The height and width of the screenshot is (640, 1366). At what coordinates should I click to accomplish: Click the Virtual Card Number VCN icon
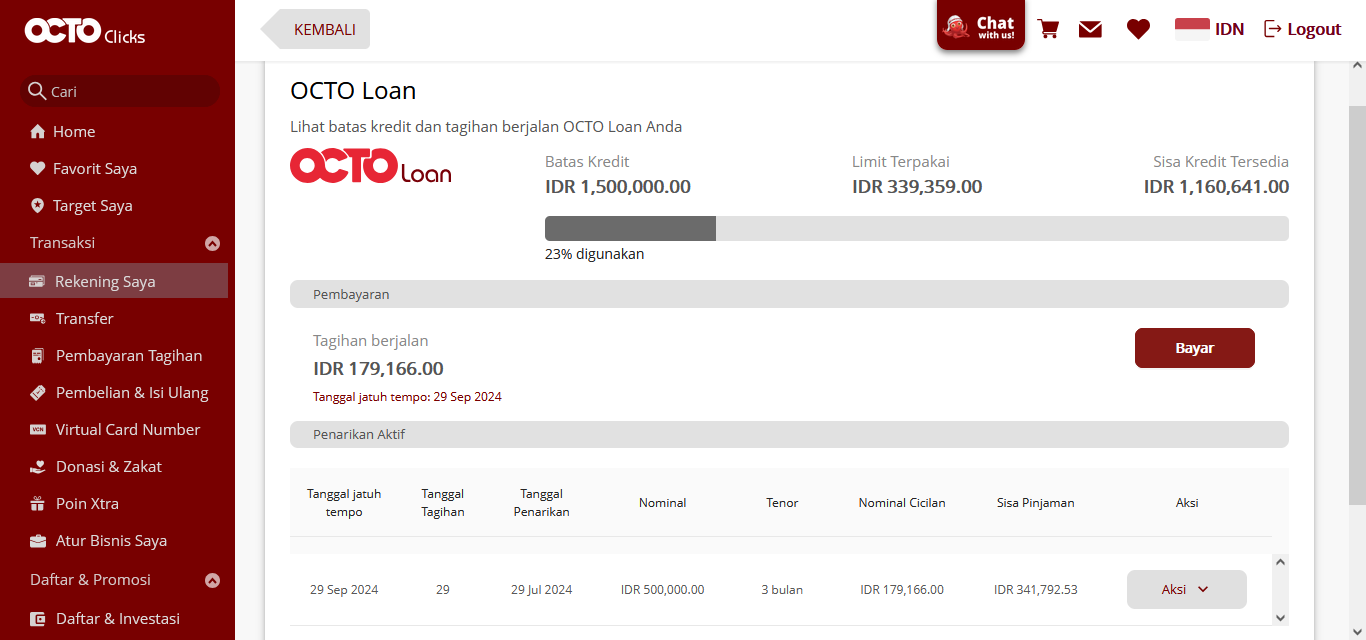point(38,430)
